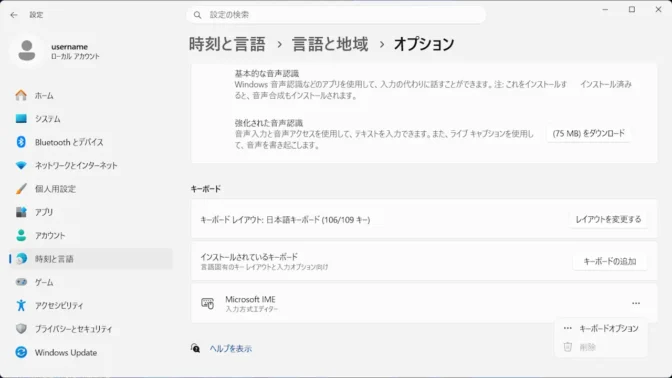Click the ellipsis icon beside キーボードオプション
The image size is (672, 378).
click(x=568, y=328)
